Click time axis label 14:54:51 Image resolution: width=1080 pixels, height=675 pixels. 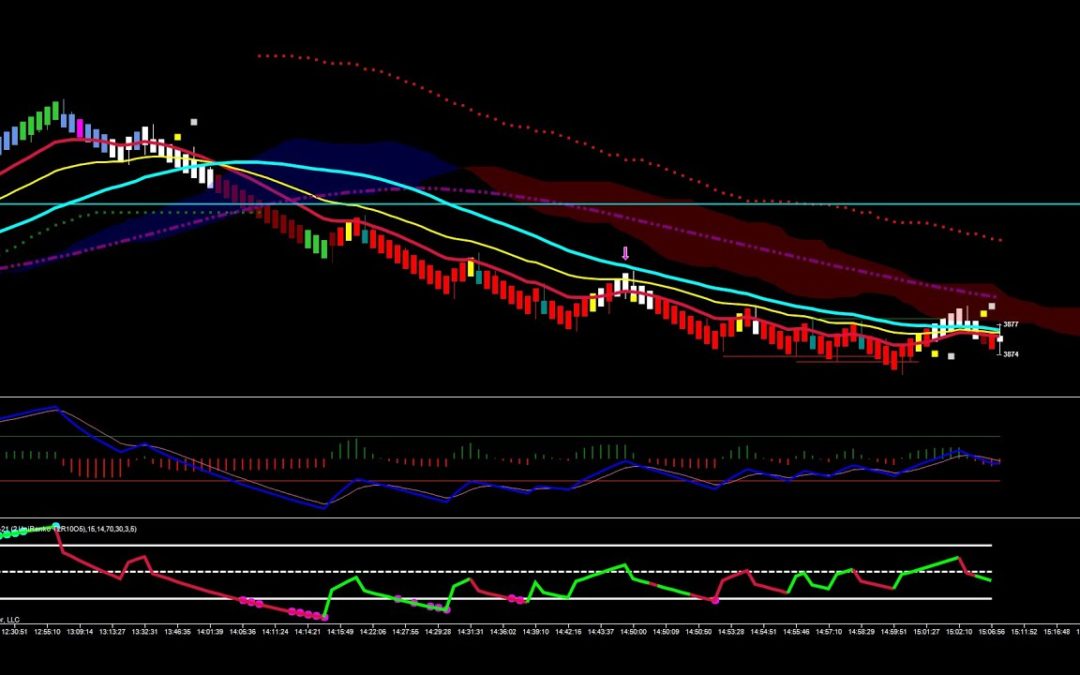tap(764, 631)
